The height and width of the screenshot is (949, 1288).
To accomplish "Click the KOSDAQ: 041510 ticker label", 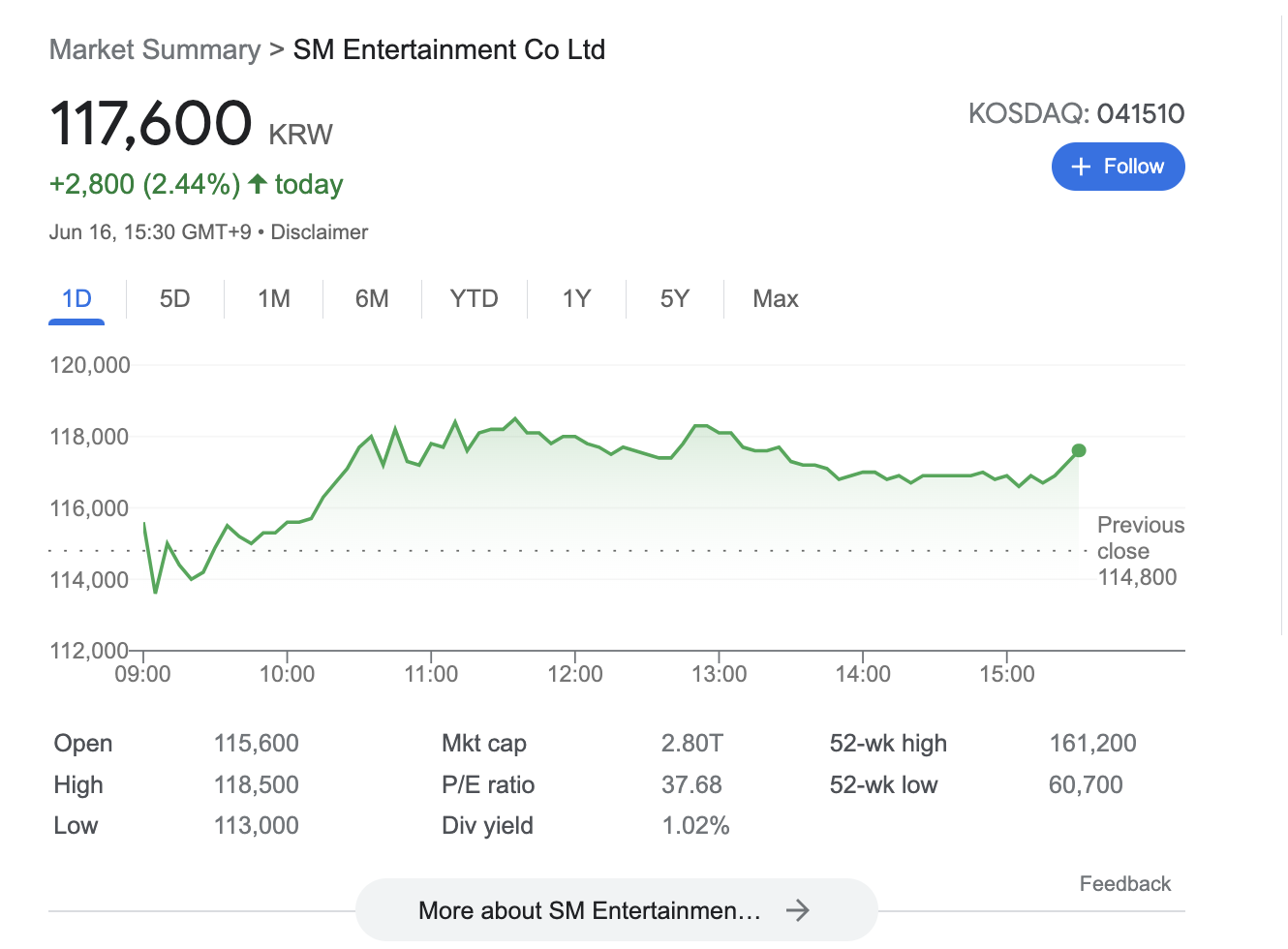I will pyautogui.click(x=1077, y=113).
